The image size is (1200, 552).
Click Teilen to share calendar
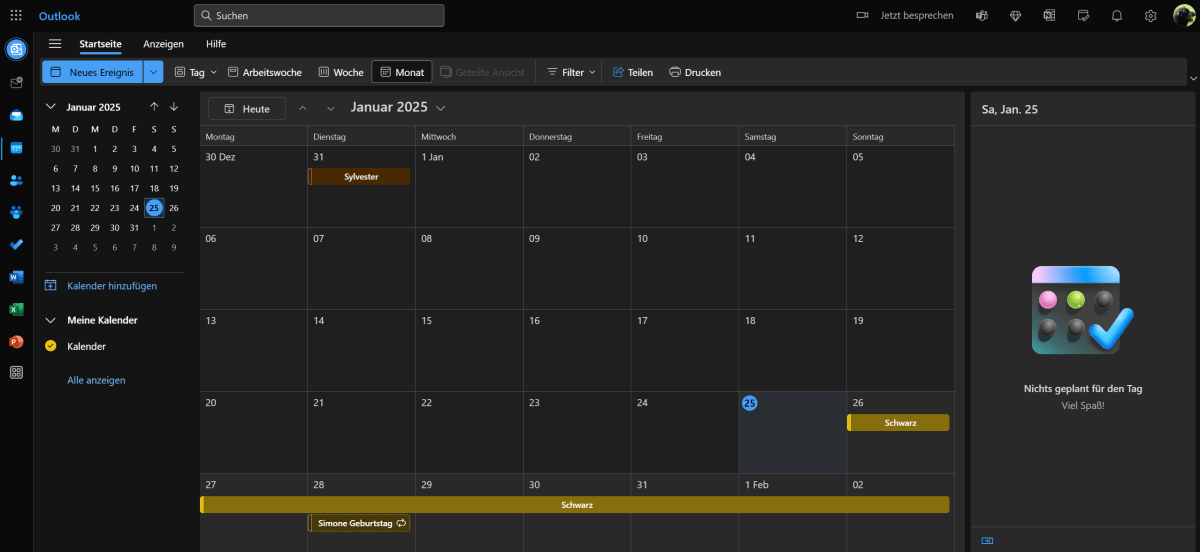click(632, 72)
